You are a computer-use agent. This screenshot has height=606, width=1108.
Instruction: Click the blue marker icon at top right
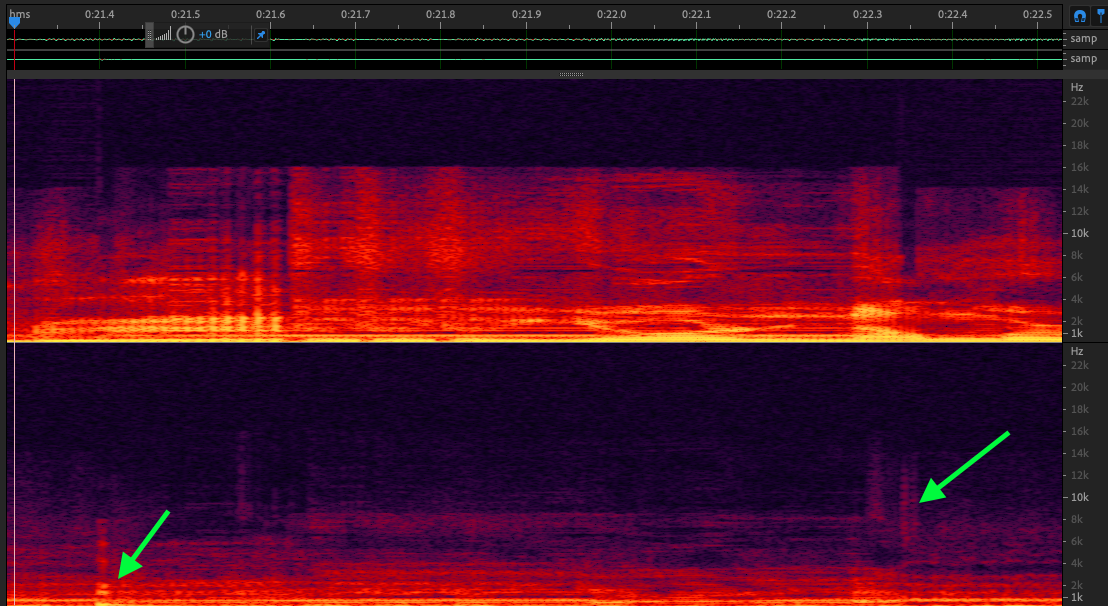tap(1100, 15)
